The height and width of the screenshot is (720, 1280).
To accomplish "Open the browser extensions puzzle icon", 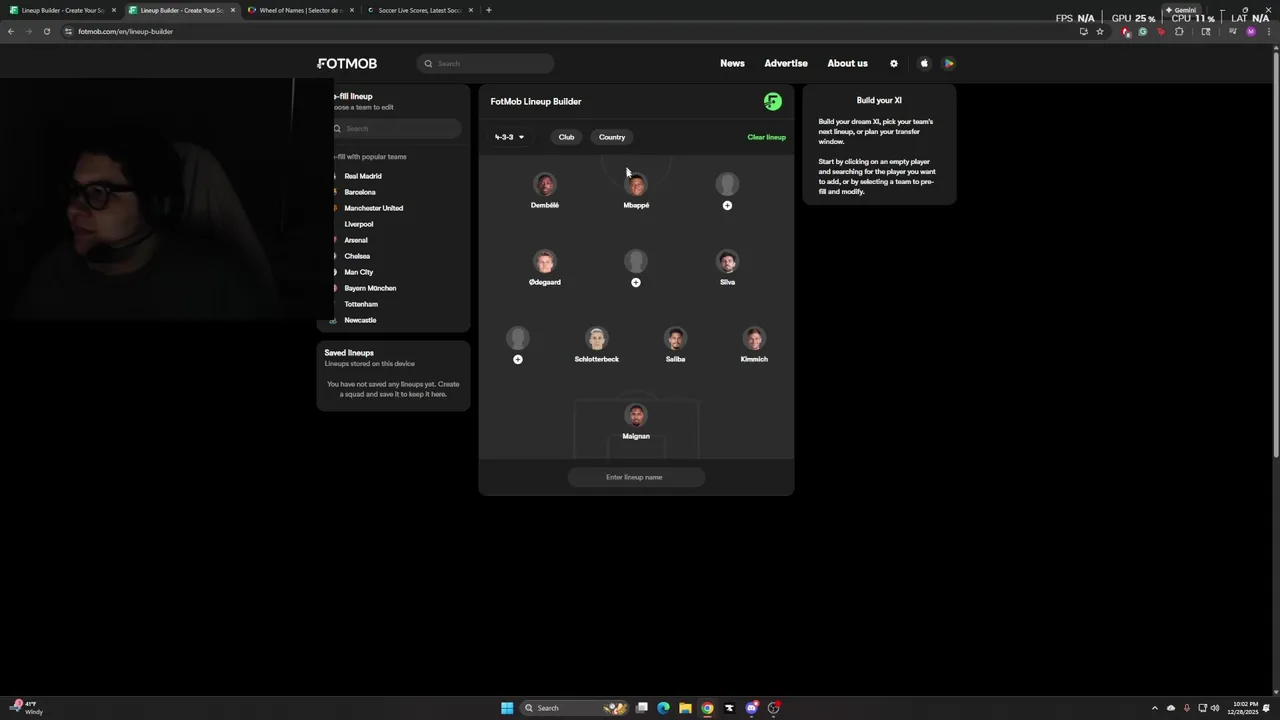I will [x=1179, y=31].
